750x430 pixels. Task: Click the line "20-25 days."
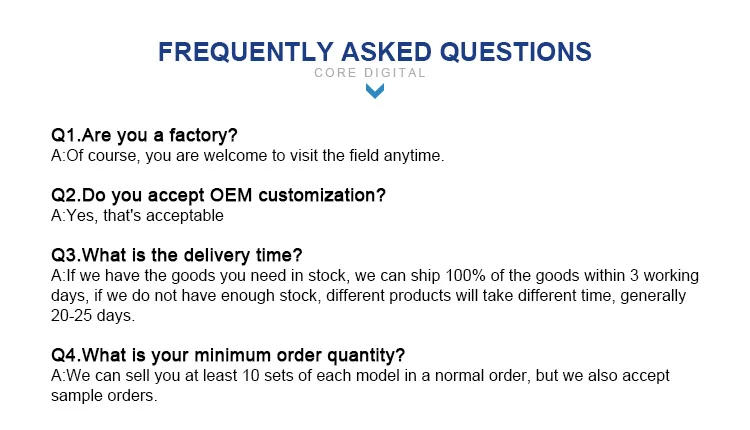(x=92, y=315)
